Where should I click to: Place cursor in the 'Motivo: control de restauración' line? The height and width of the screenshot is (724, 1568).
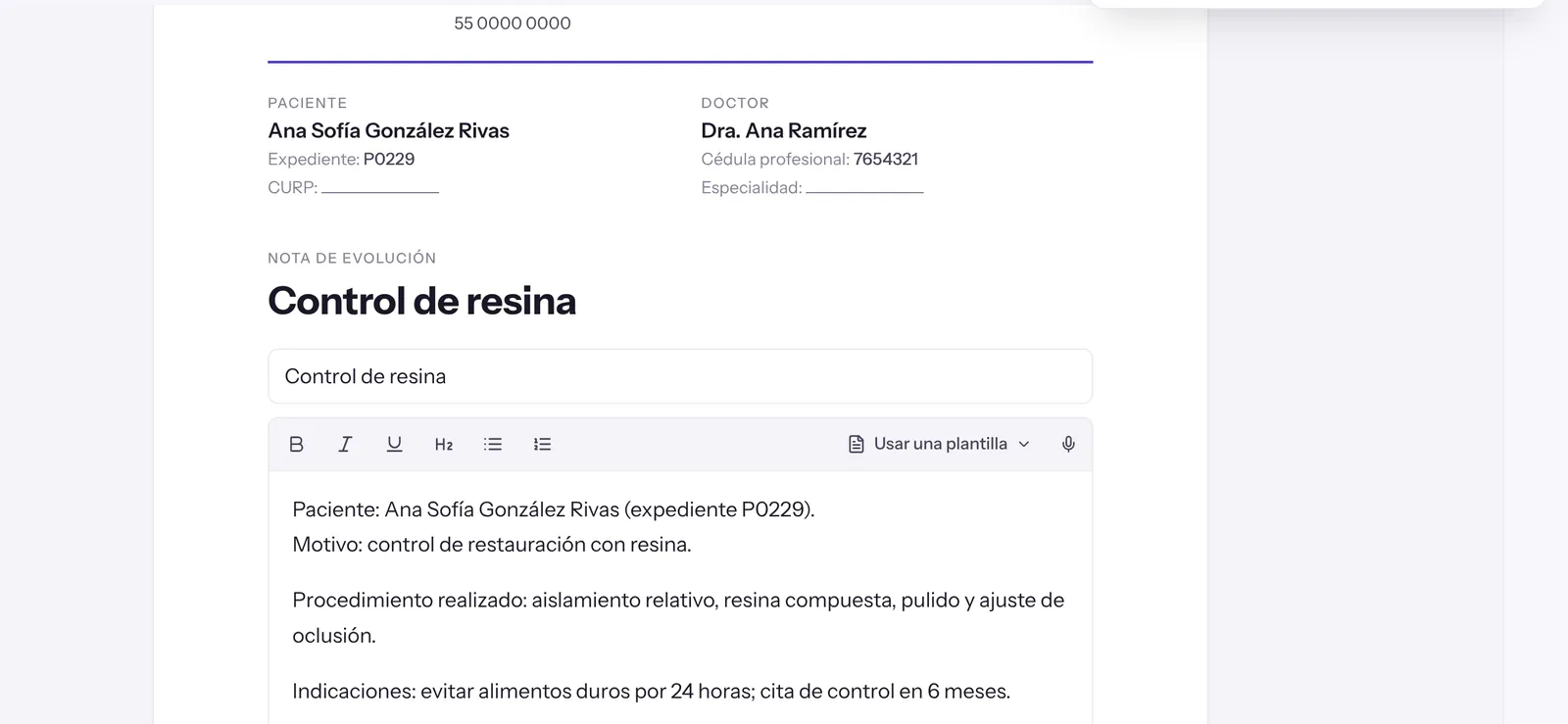pyautogui.click(x=492, y=545)
